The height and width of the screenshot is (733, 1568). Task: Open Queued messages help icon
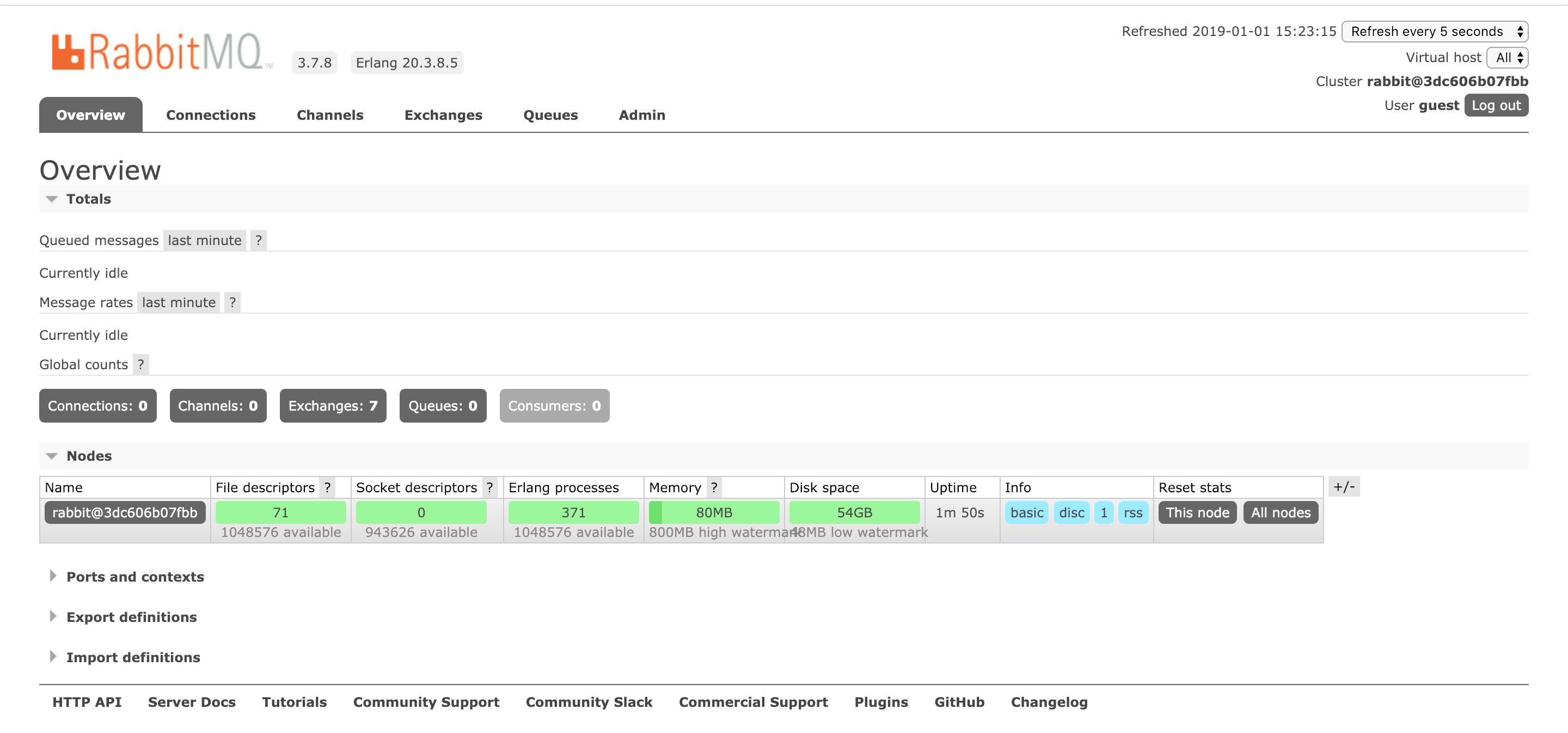click(258, 240)
